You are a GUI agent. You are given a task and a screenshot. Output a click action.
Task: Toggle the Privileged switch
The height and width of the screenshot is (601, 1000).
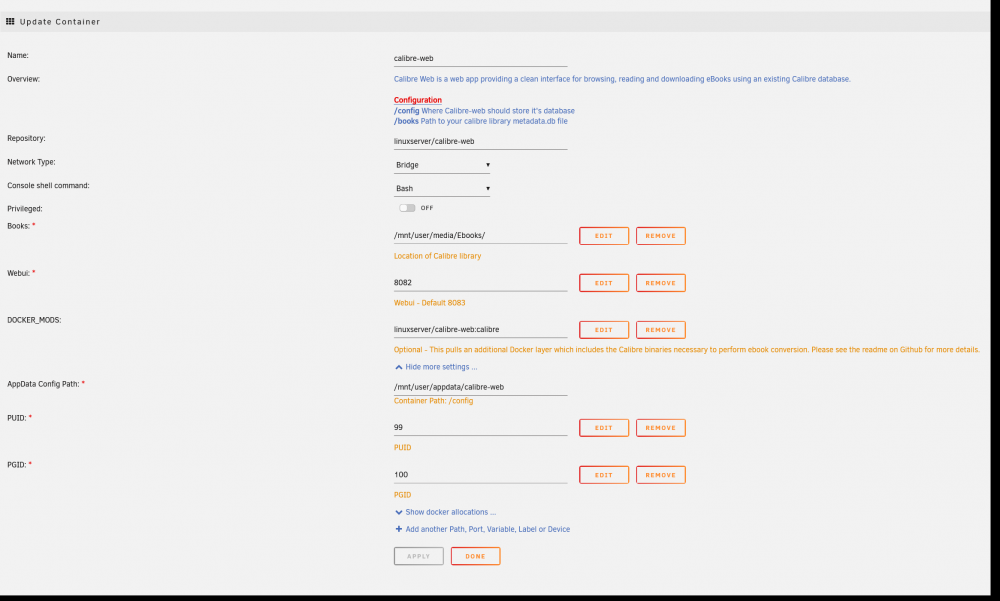(x=407, y=208)
